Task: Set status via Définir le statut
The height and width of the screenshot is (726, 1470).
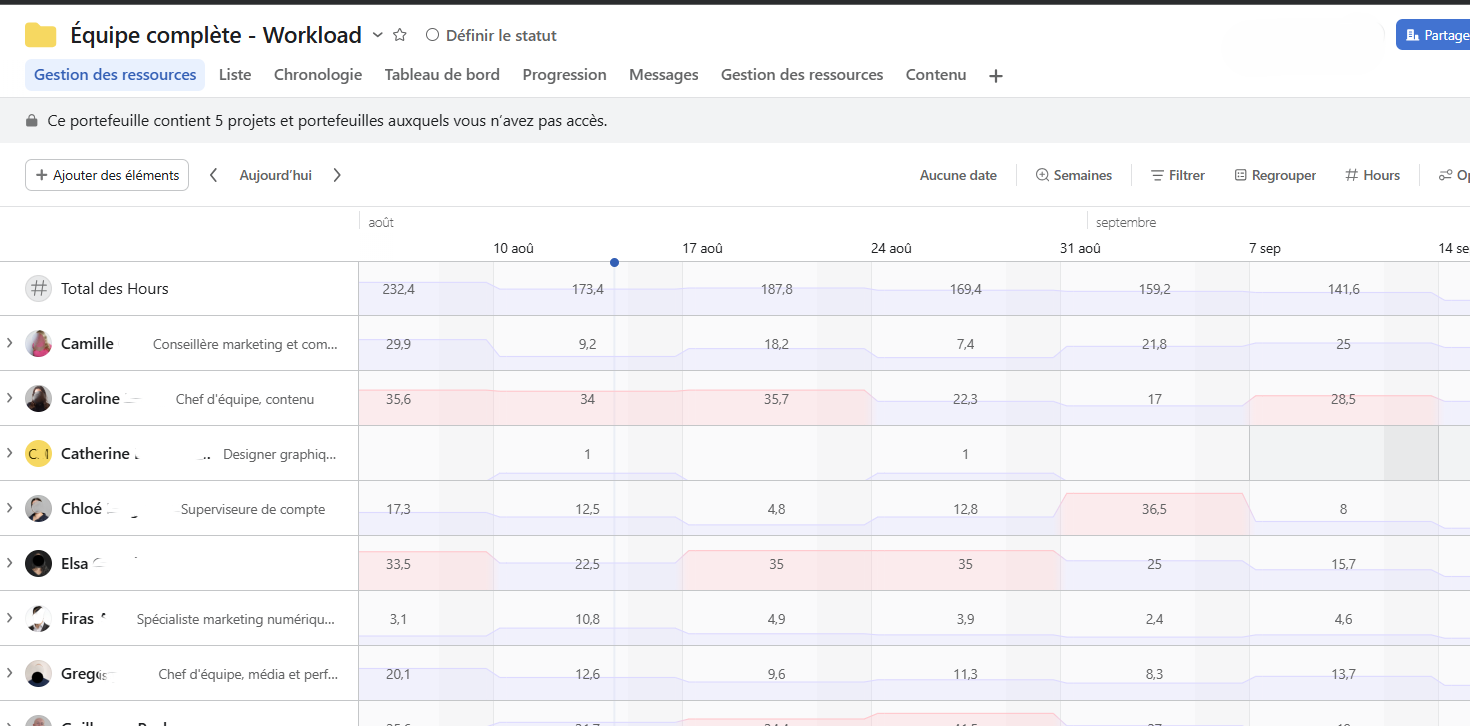Action: 491,35
